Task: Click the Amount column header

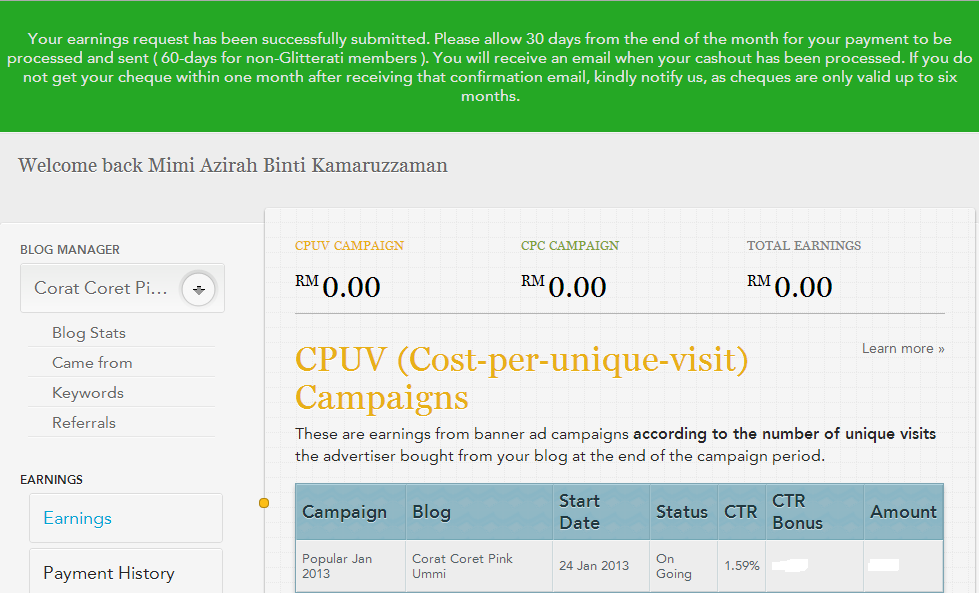Action: click(903, 512)
